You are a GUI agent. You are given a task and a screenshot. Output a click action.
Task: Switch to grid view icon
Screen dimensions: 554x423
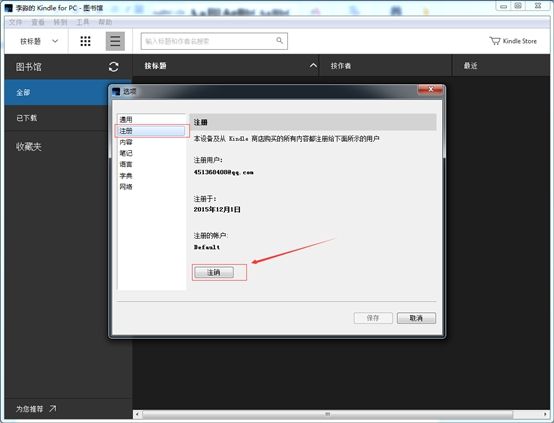tap(85, 41)
